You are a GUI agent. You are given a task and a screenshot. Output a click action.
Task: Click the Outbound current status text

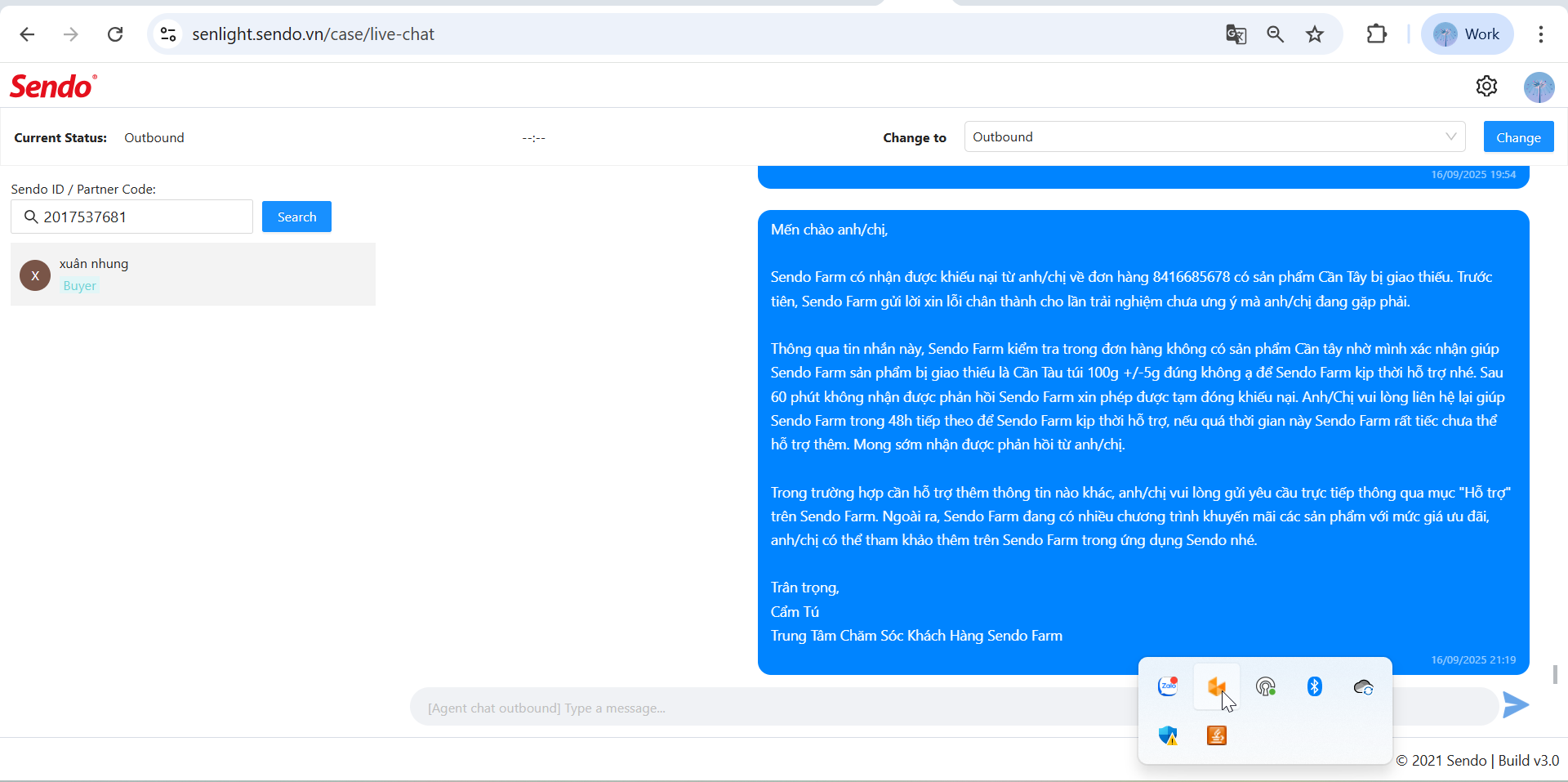(154, 137)
